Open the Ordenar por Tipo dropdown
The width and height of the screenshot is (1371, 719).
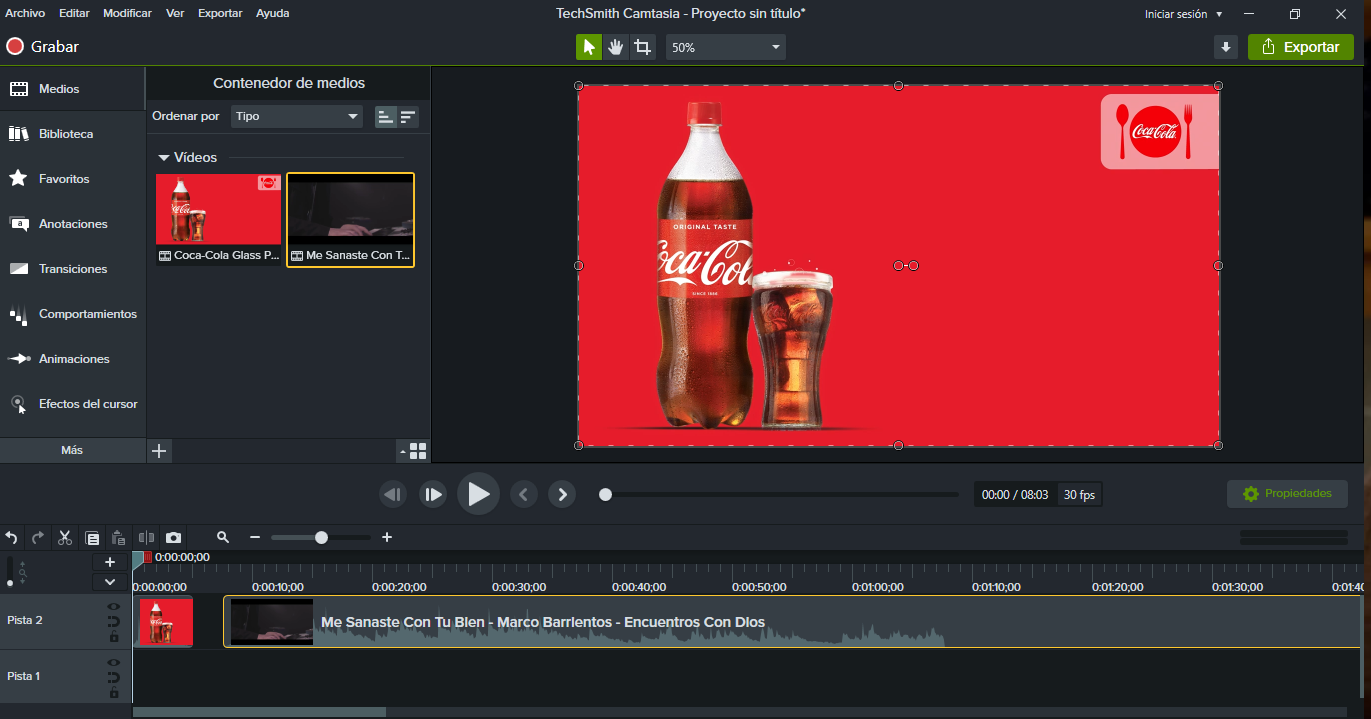[297, 117]
